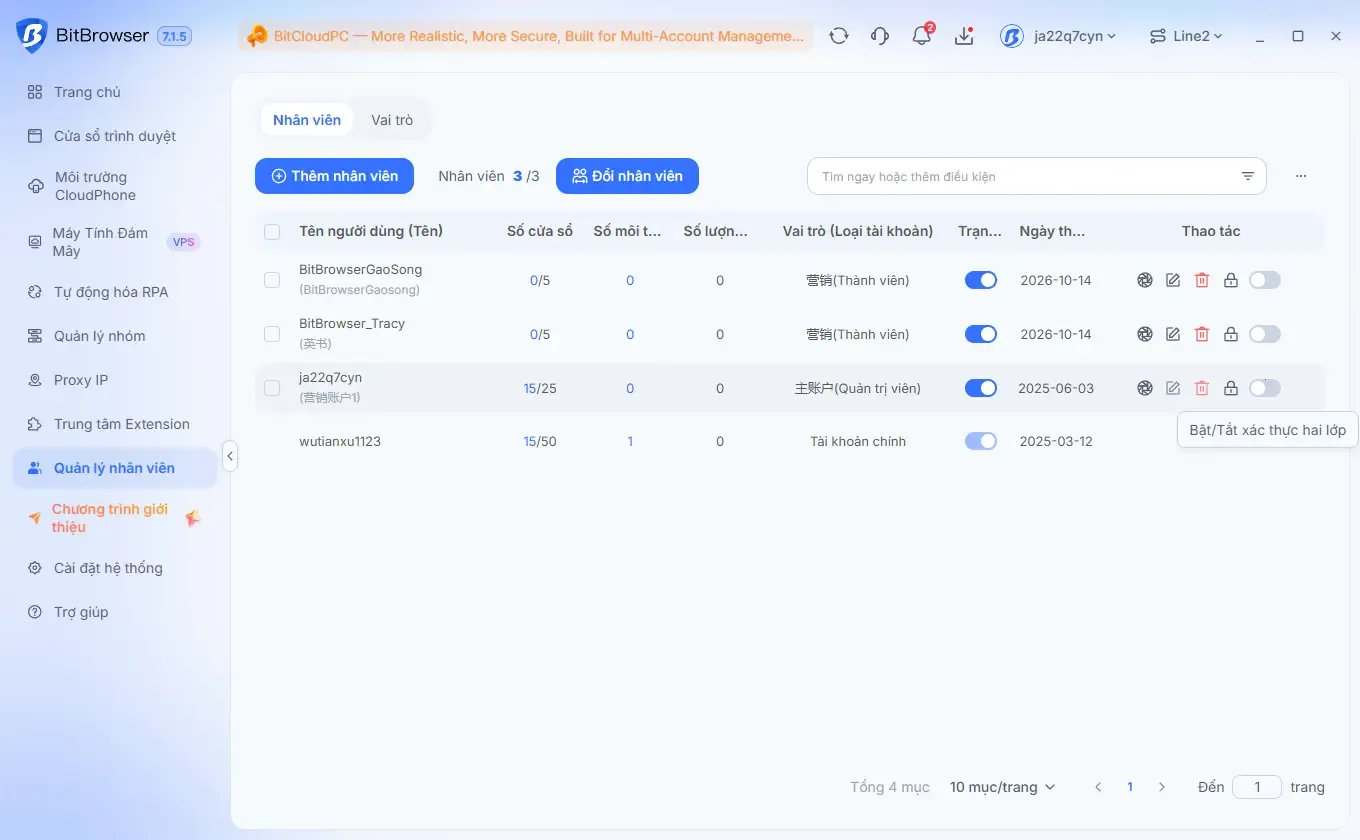Open the Line2 line selector
This screenshot has width=1360, height=840.
[x=1186, y=36]
